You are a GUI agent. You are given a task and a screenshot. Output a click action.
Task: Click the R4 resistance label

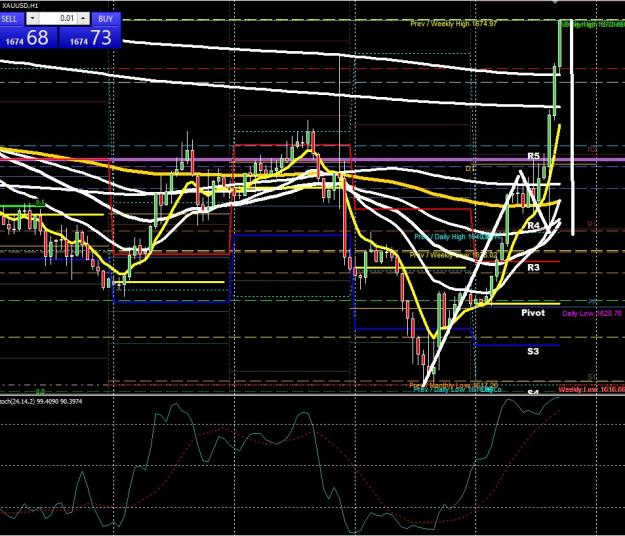(533, 226)
